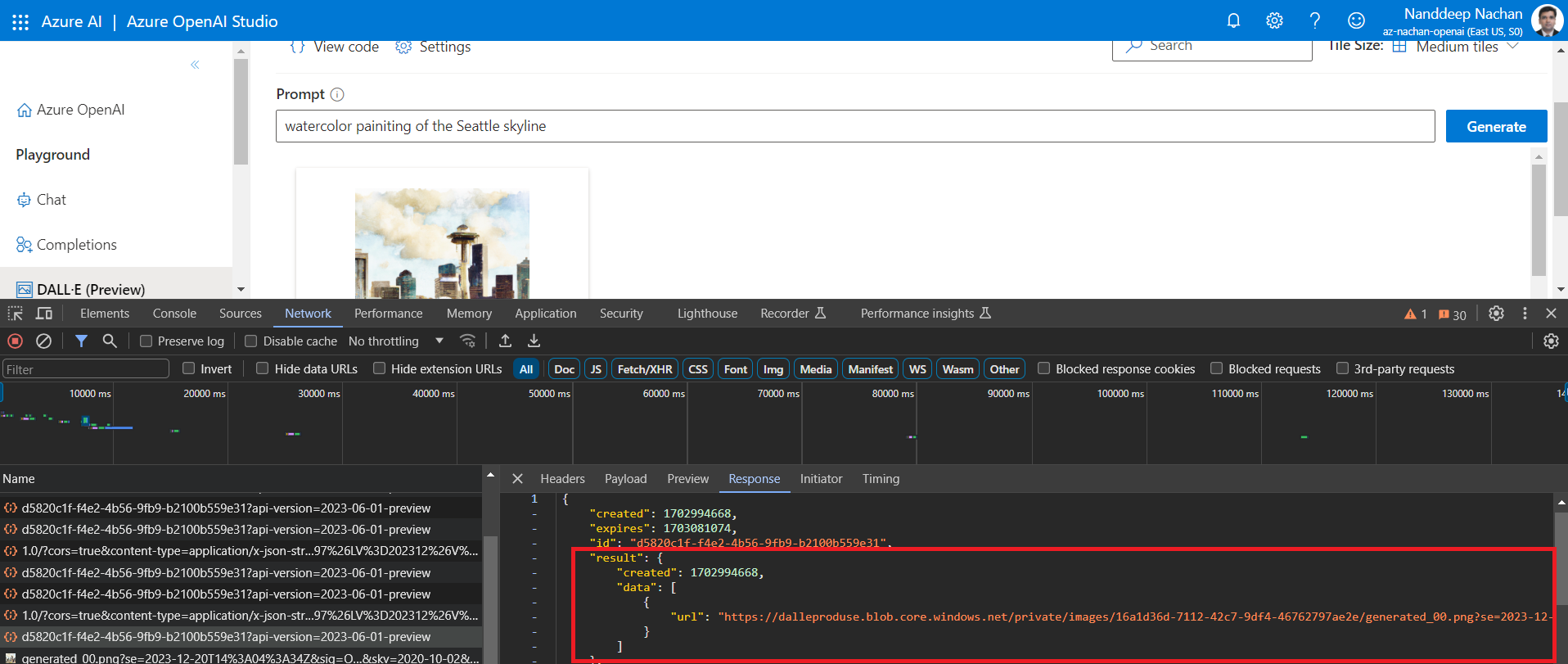Image resolution: width=1568 pixels, height=664 pixels.
Task: Click the prompt text input field
Action: pos(854,126)
